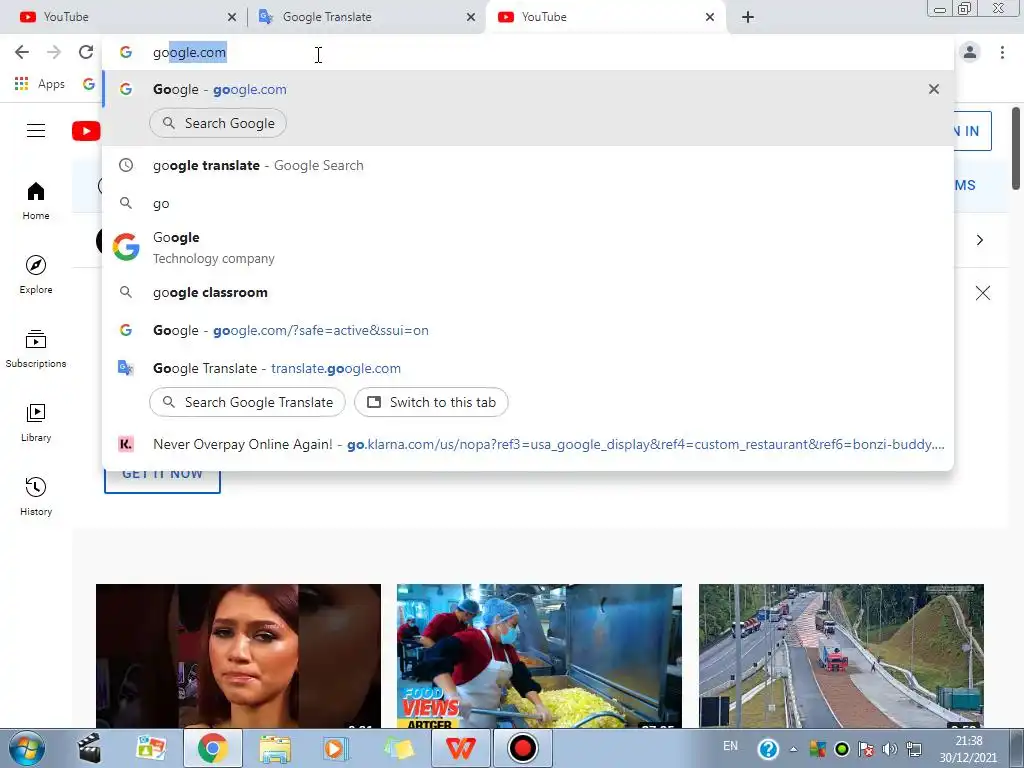The image size is (1024, 768).
Task: Open the Never Overpay Online Again klarna suggestion
Action: (x=528, y=444)
